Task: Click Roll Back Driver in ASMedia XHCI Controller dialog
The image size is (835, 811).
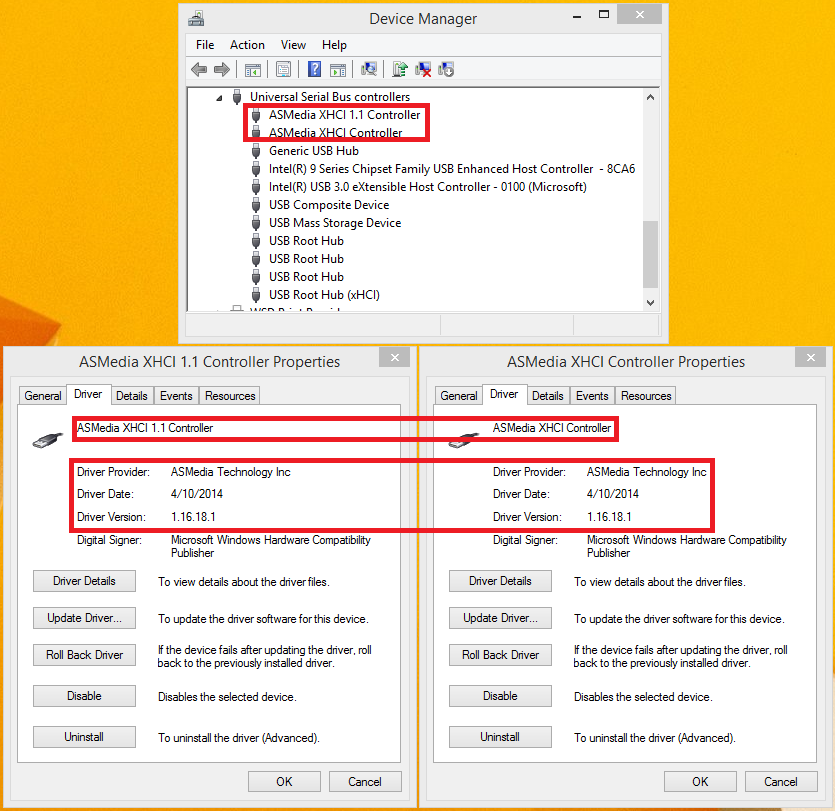Action: click(500, 655)
